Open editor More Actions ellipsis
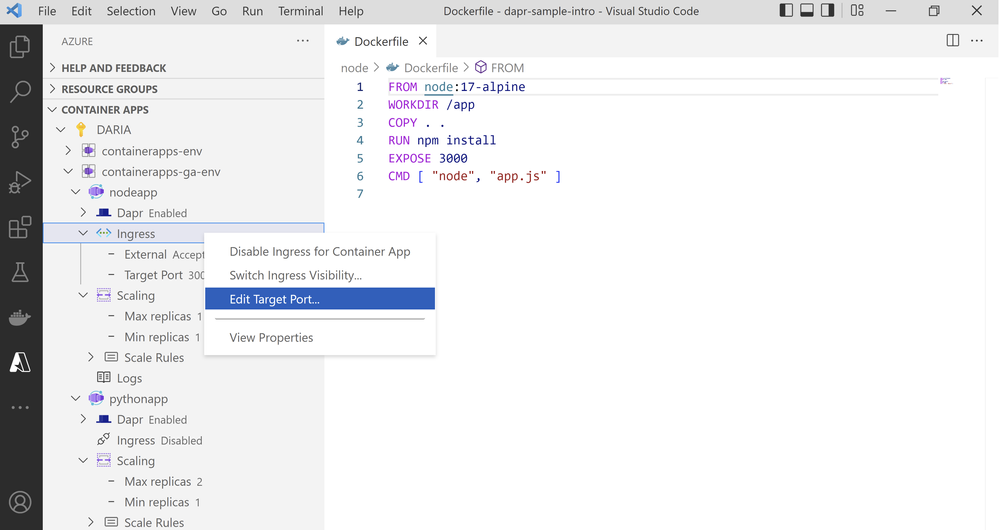This screenshot has height=530, width=999. point(977,41)
